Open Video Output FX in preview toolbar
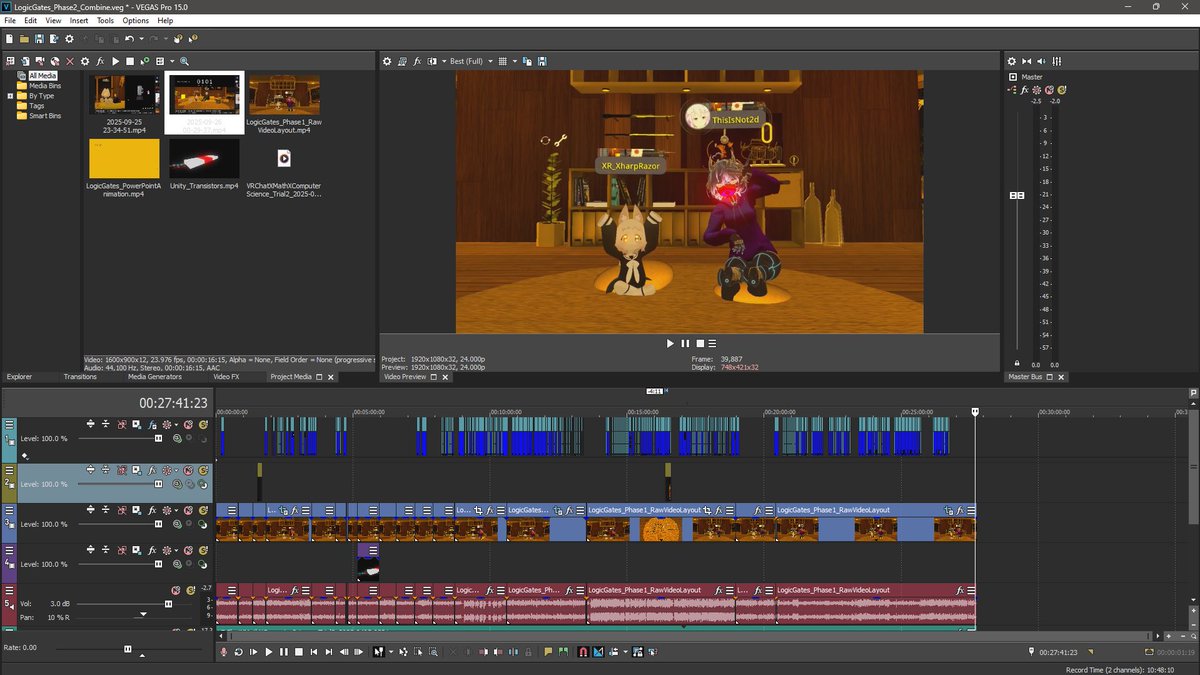Viewport: 1200px width, 675px height. click(417, 61)
